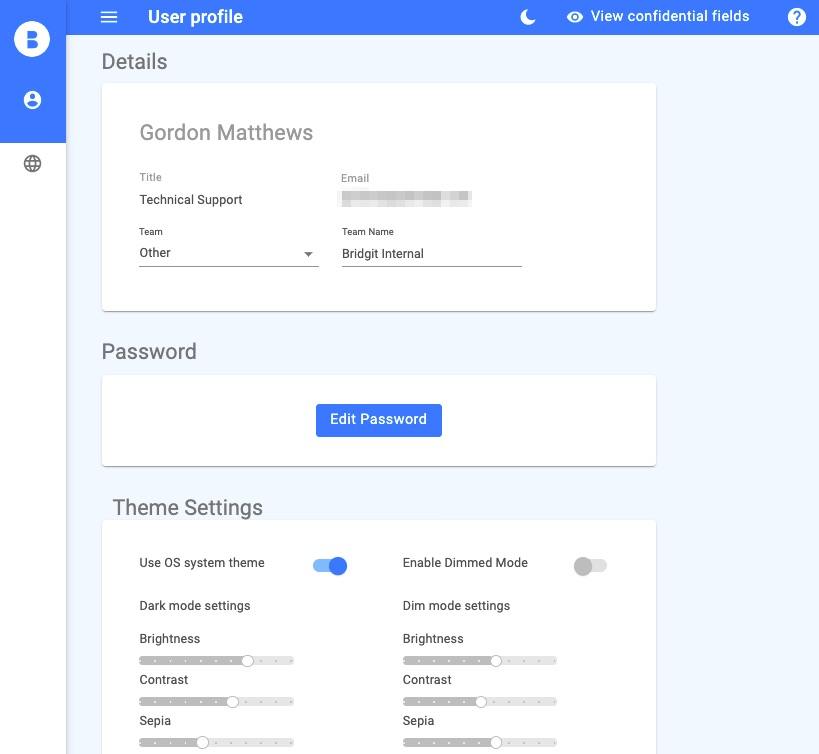This screenshot has height=754, width=819.
Task: Open the hamburger navigation menu
Action: point(109,17)
